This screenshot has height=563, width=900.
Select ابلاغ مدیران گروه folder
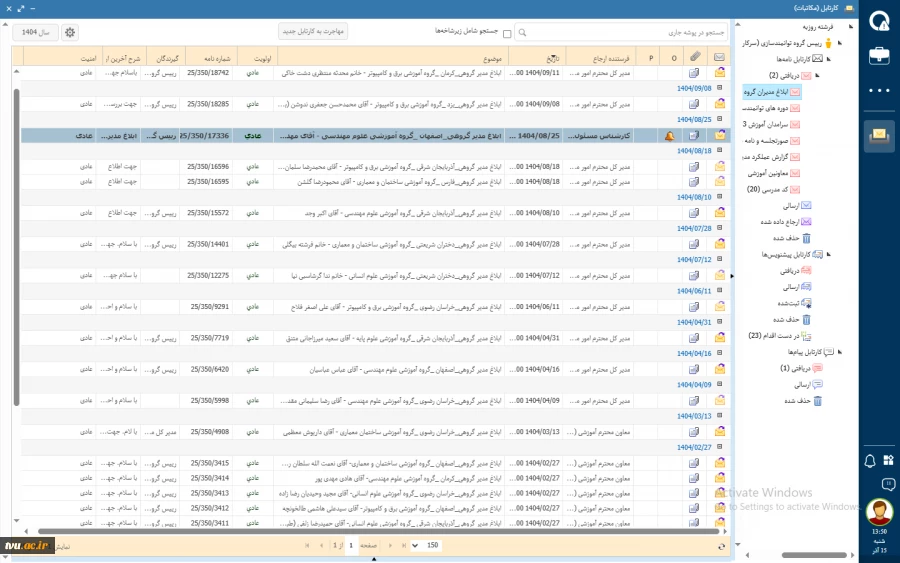[x=771, y=92]
